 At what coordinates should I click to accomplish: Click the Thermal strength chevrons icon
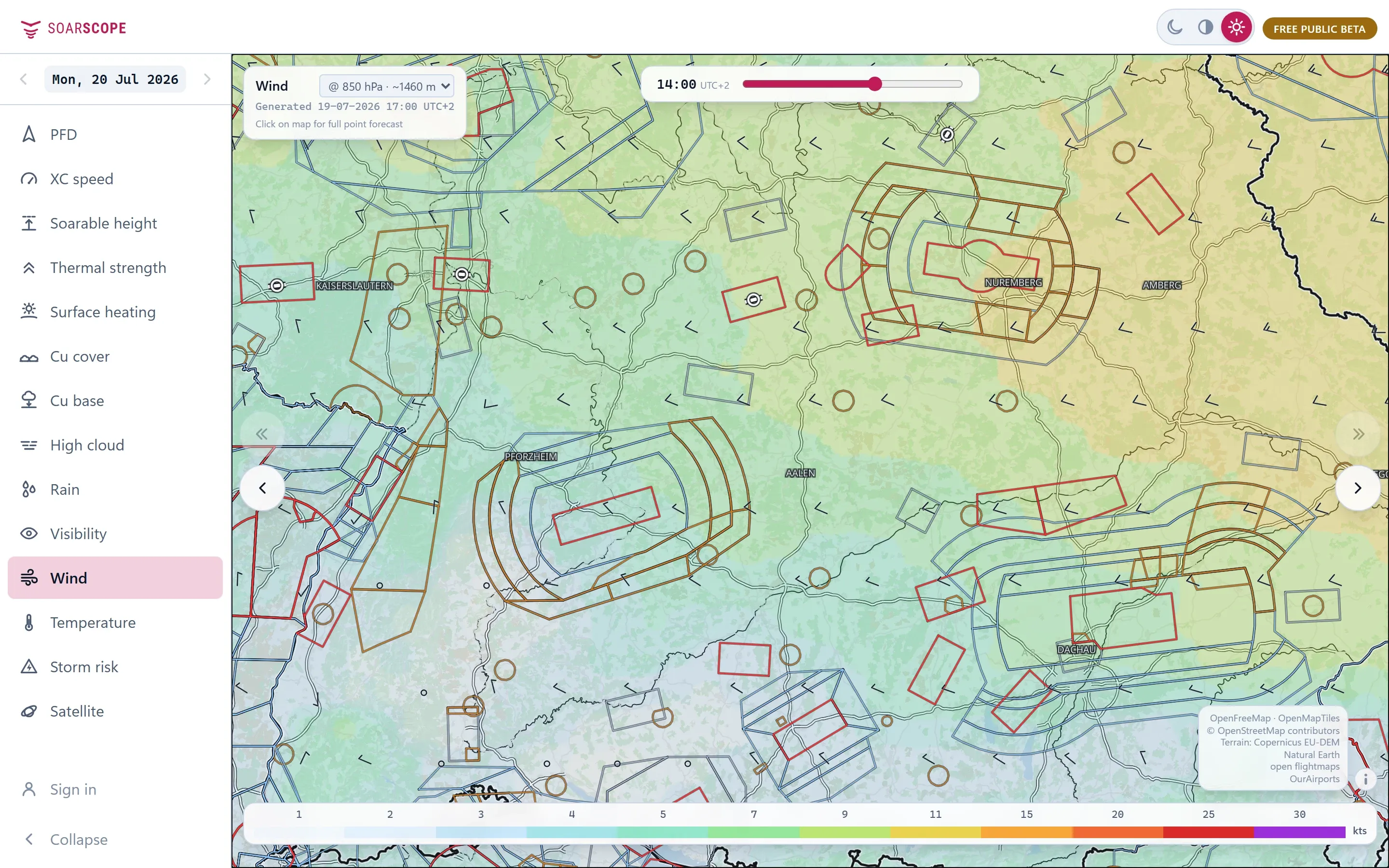click(x=29, y=268)
